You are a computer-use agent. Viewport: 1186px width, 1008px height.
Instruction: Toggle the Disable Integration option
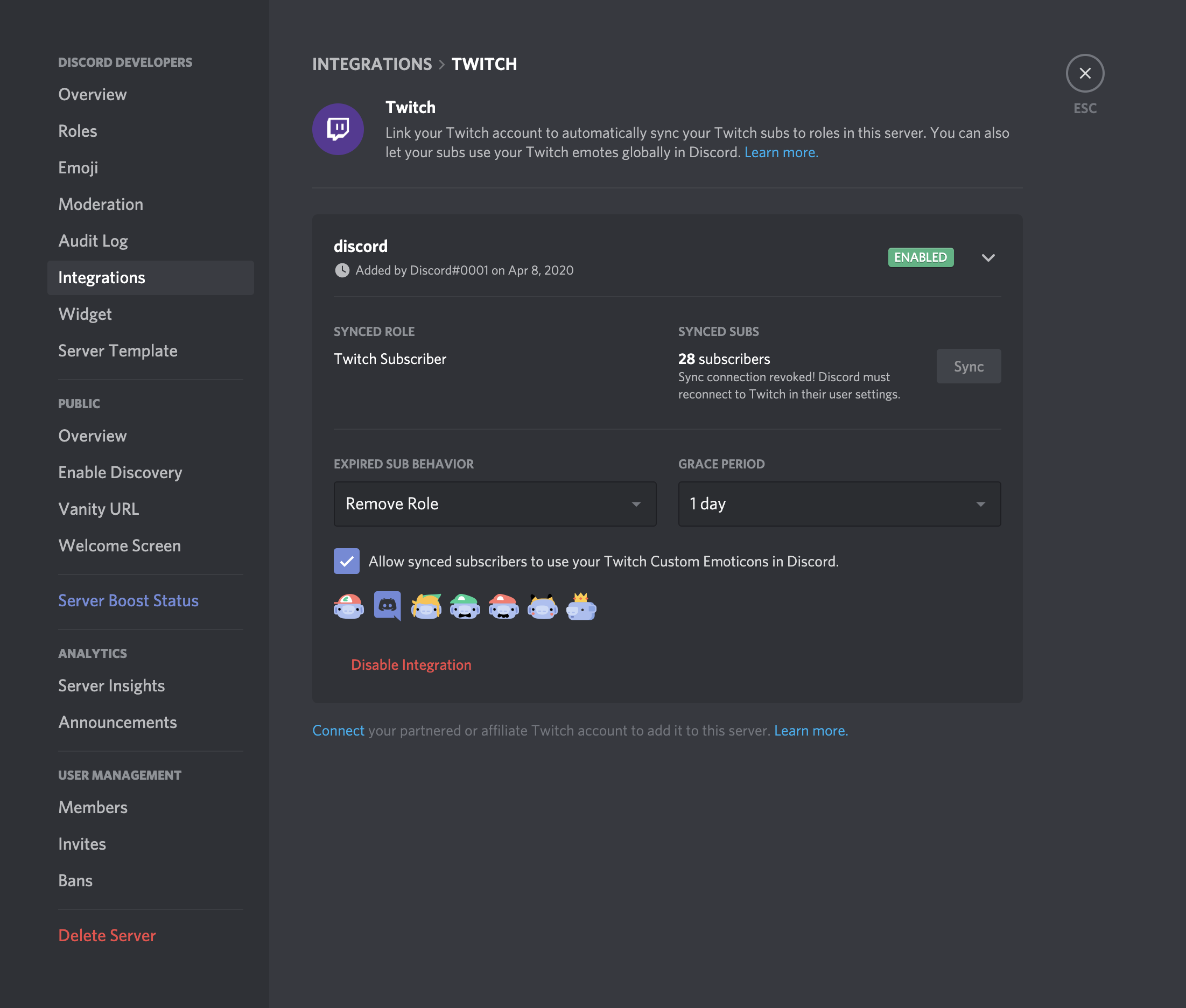(411, 664)
